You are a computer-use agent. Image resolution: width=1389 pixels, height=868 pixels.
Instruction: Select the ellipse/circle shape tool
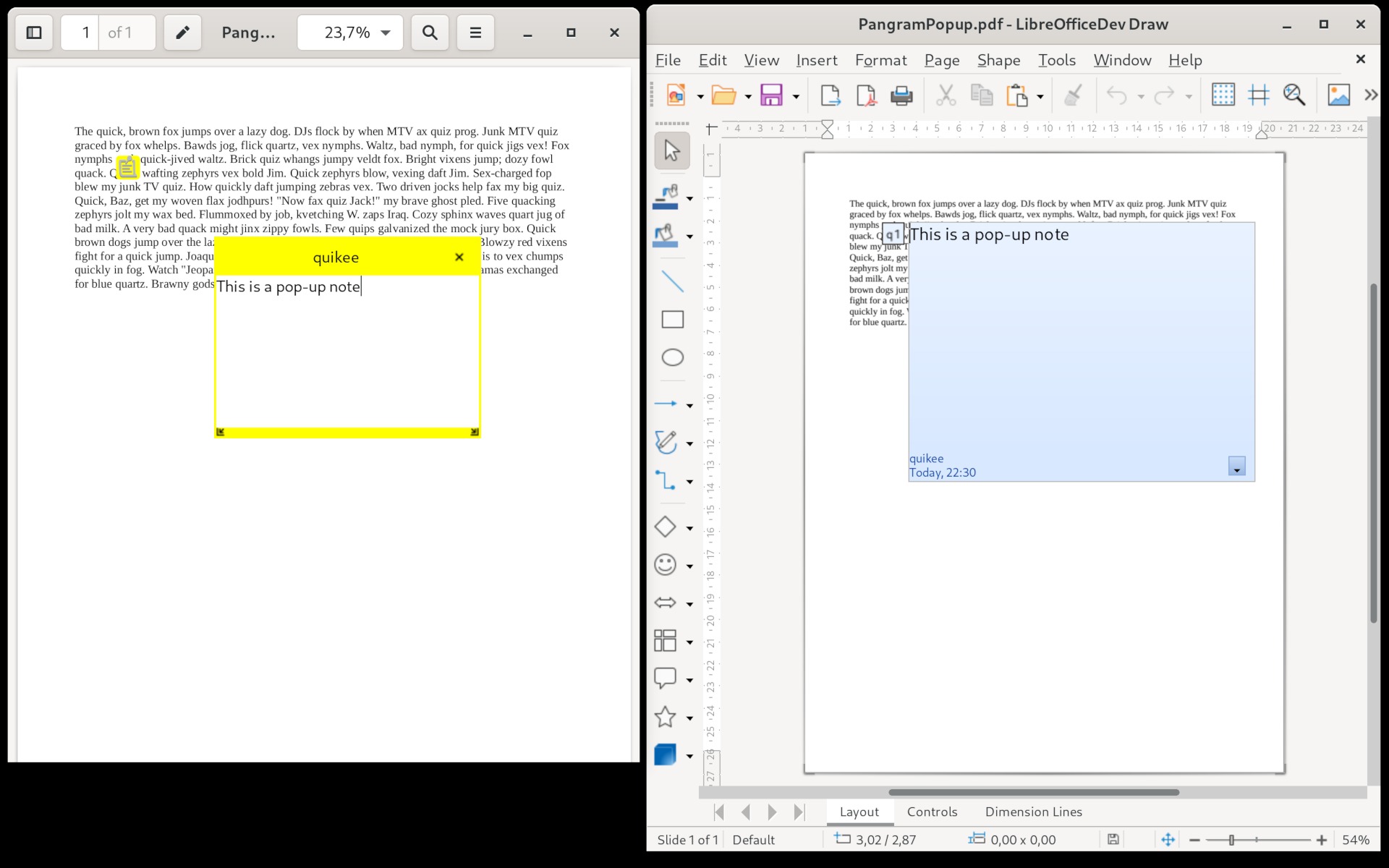[x=671, y=357]
